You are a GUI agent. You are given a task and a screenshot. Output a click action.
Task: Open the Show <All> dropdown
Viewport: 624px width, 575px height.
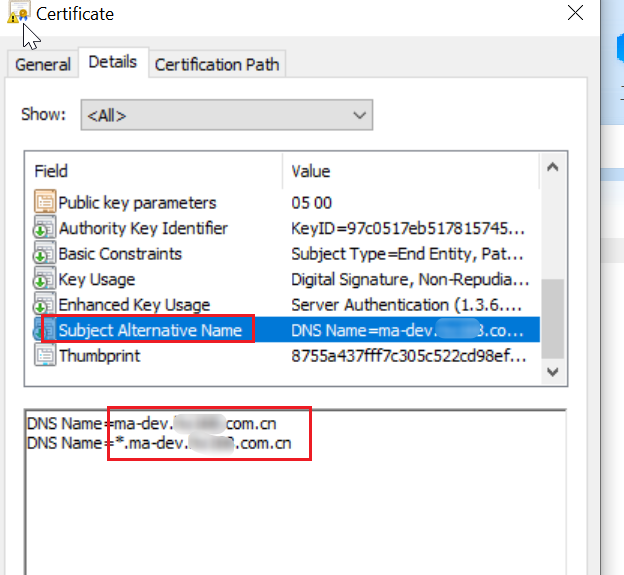click(x=226, y=115)
